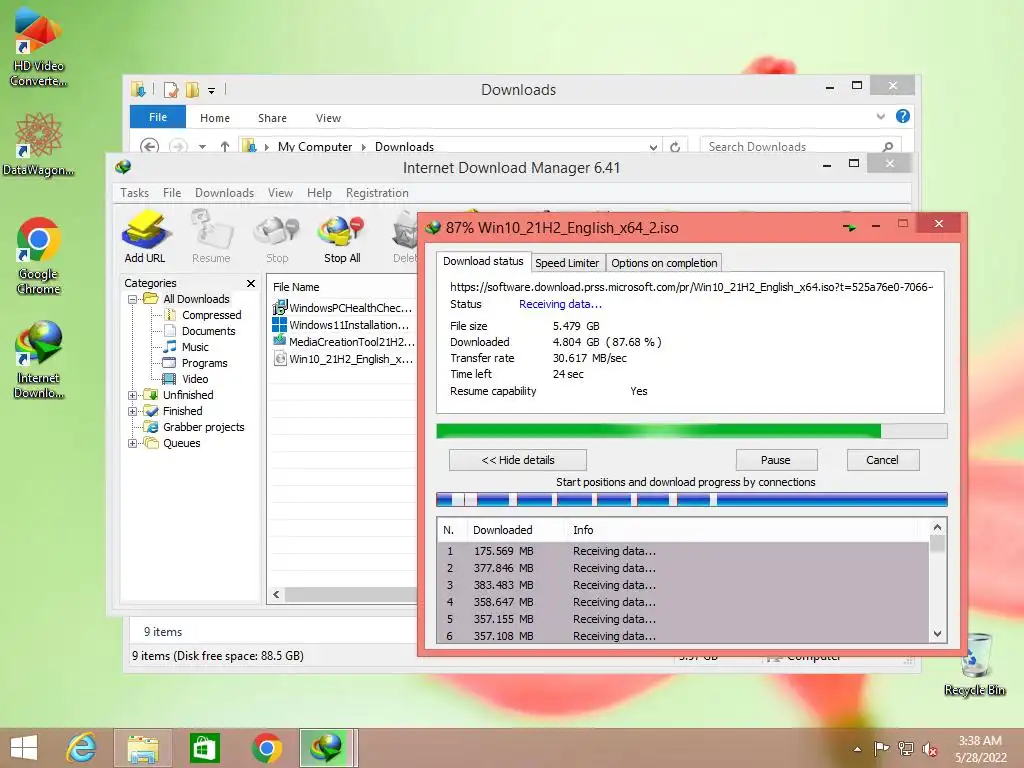This screenshot has width=1024, height=768.
Task: Launch Internet Explorer from the taskbar
Action: tap(81, 748)
